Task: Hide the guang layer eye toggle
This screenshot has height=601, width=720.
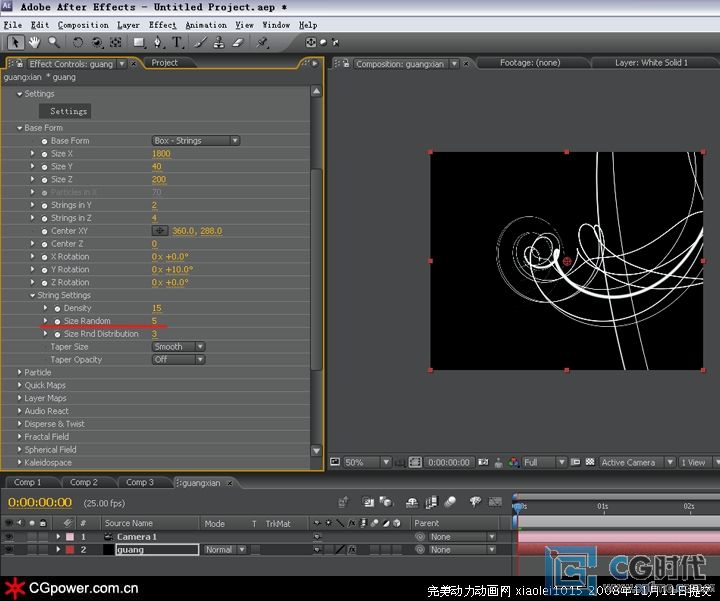Action: click(x=9, y=549)
